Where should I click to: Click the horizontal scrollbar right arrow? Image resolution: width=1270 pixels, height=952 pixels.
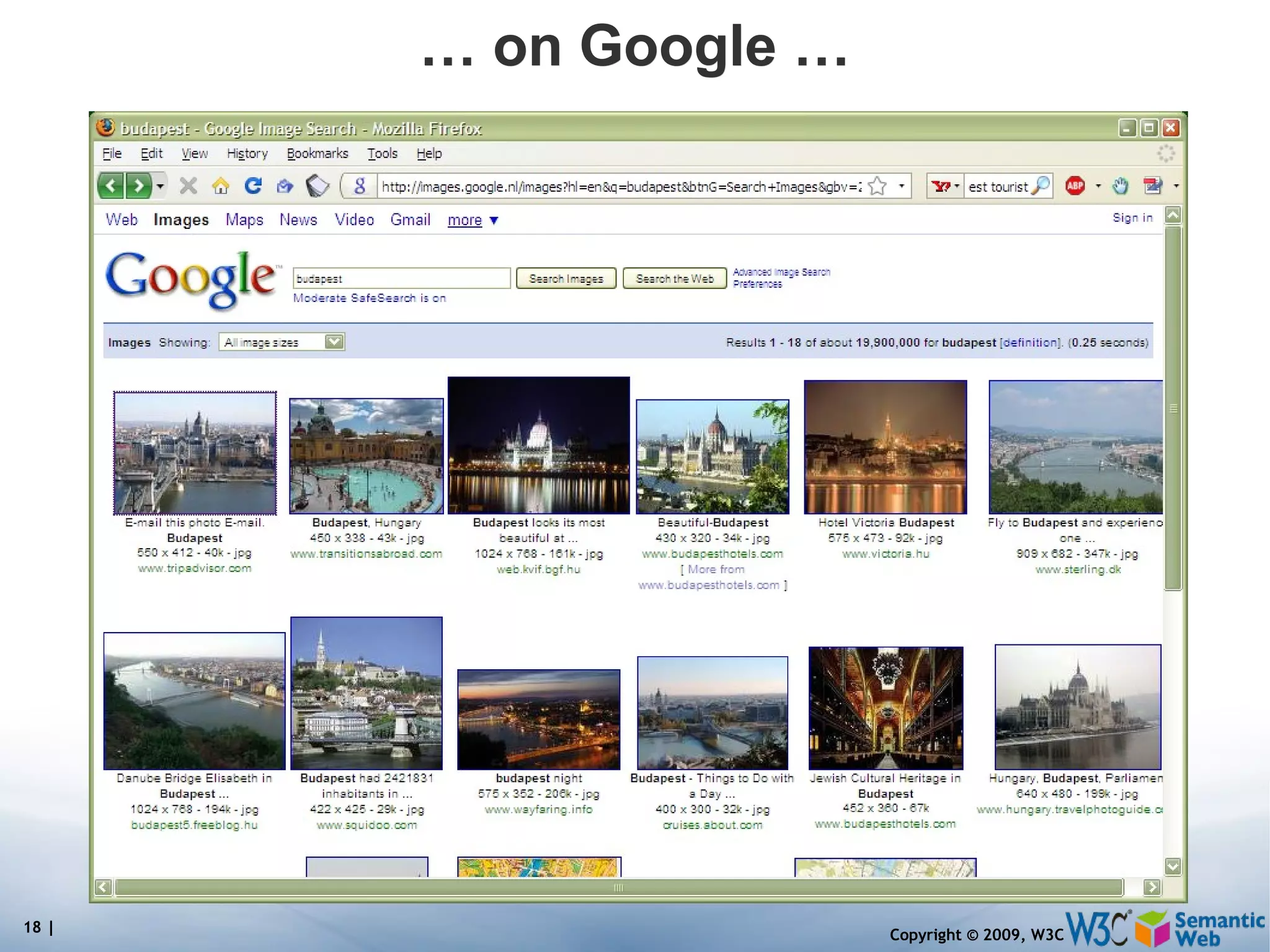pos(1152,887)
